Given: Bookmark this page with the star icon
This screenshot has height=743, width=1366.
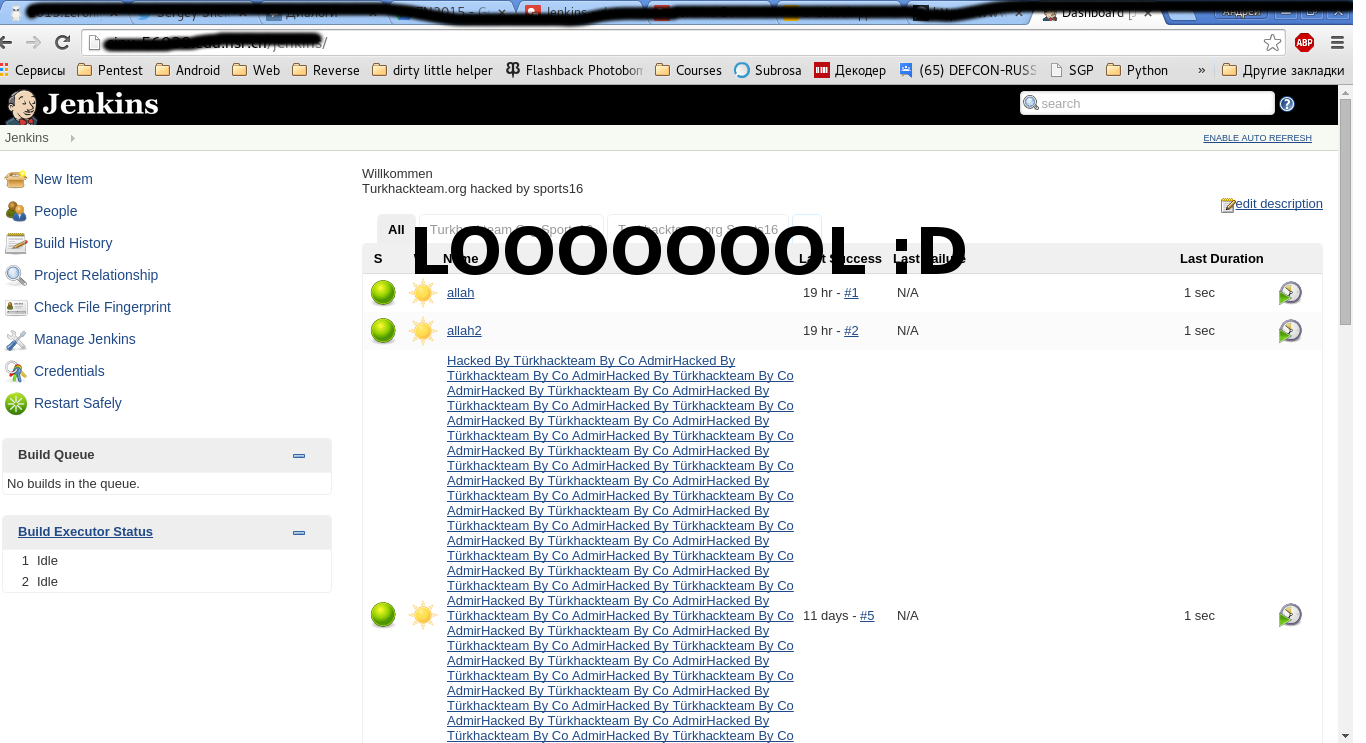Looking at the screenshot, I should click(1272, 42).
